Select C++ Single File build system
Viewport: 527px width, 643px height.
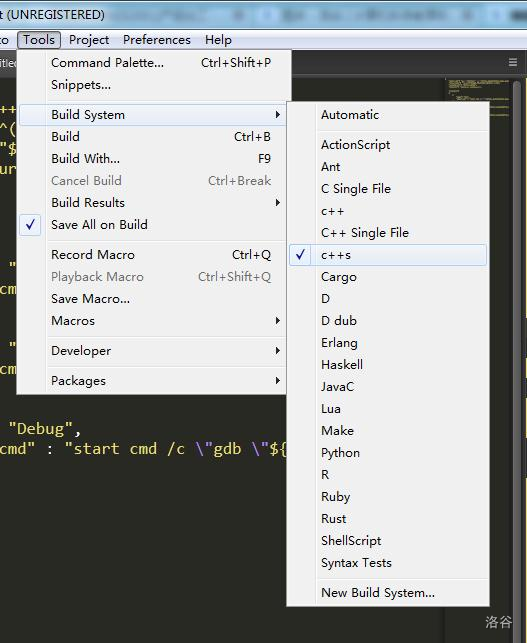coord(388,233)
